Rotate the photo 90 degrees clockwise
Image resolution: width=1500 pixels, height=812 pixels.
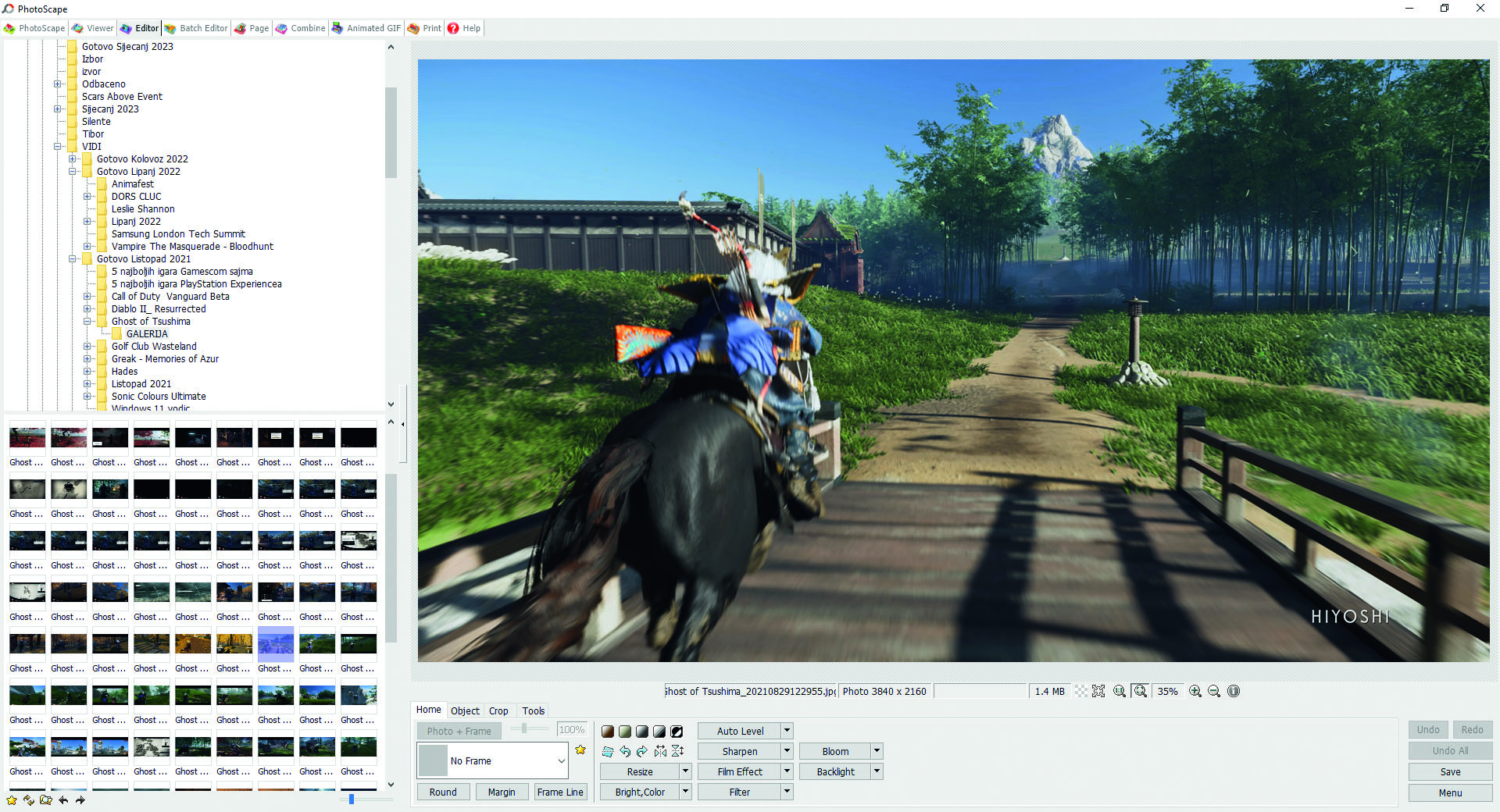pyautogui.click(x=642, y=752)
